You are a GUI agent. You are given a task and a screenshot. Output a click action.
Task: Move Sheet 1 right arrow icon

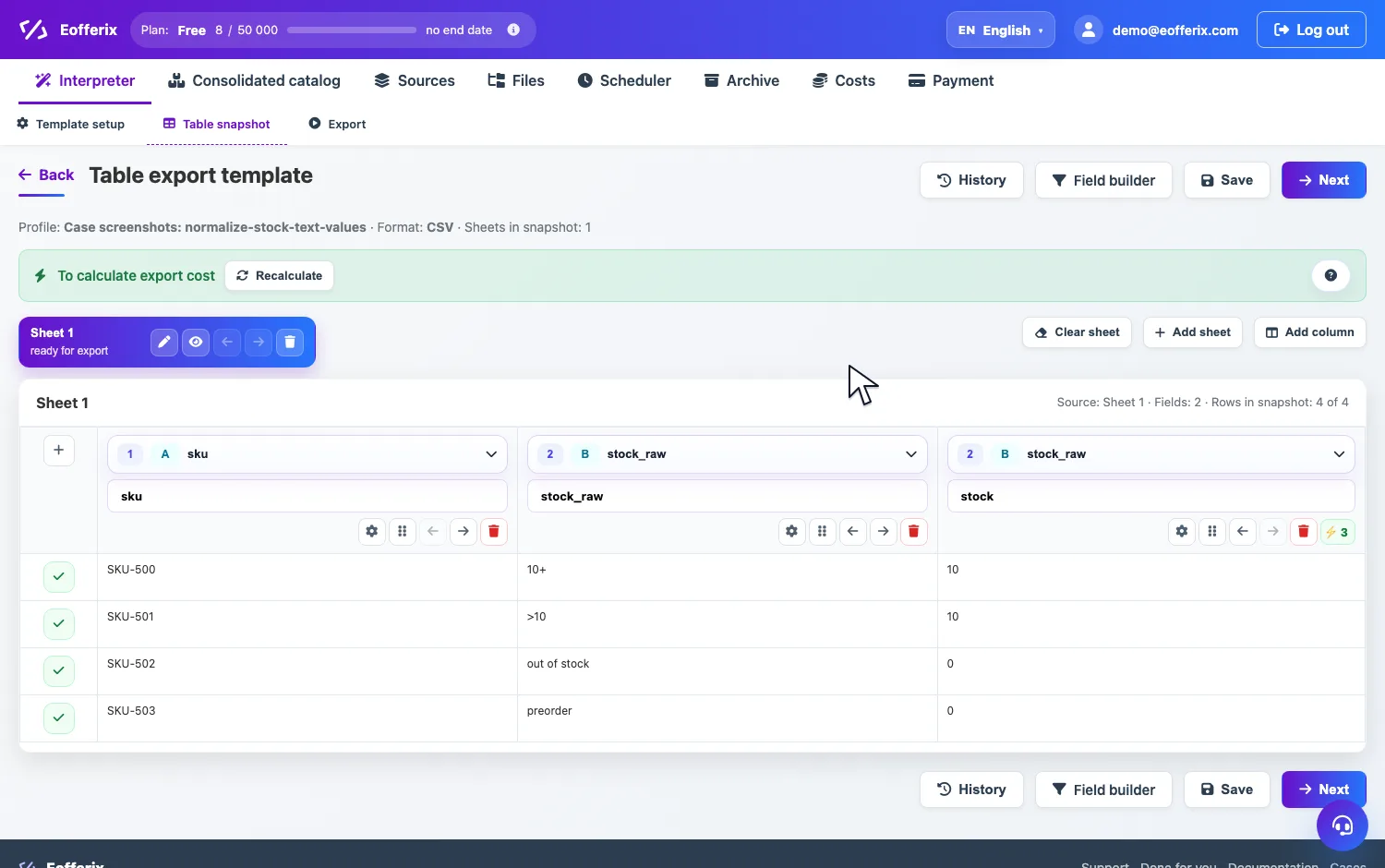(x=259, y=342)
